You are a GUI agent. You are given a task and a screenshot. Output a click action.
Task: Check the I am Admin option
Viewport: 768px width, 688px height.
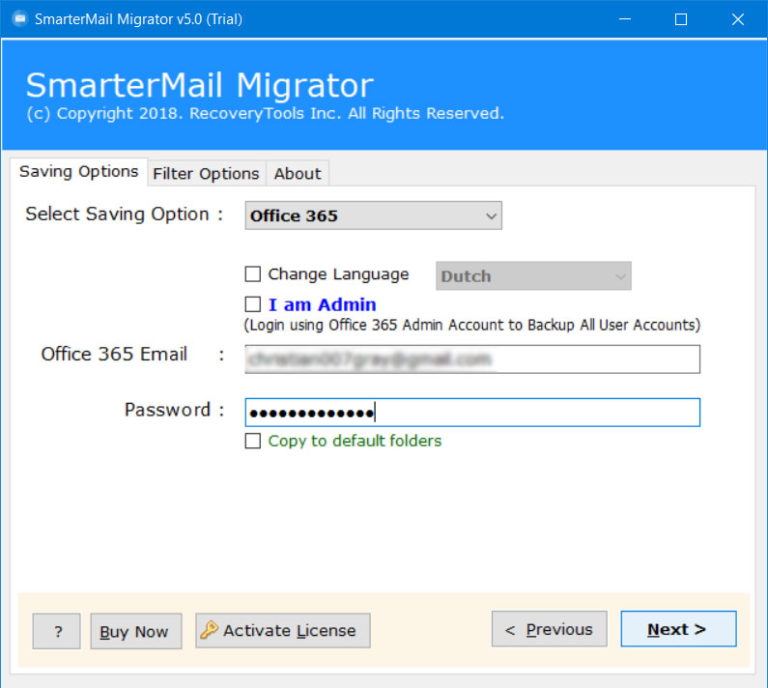click(x=253, y=304)
